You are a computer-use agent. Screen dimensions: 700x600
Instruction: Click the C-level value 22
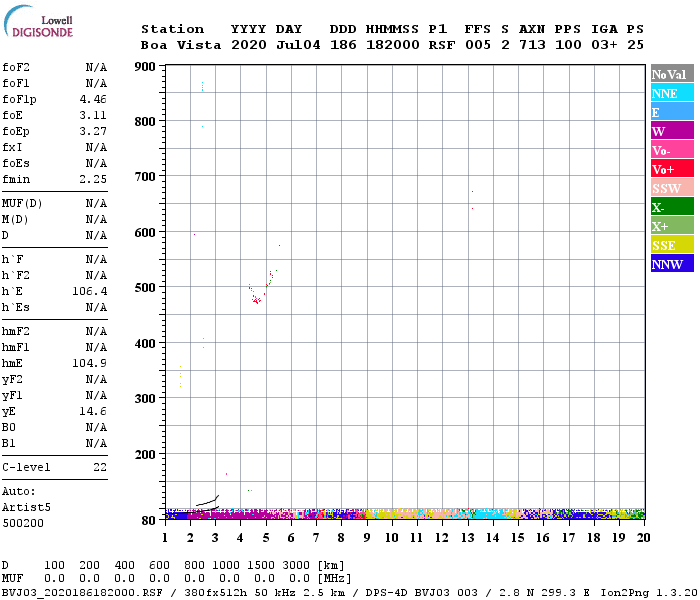[x=100, y=467]
